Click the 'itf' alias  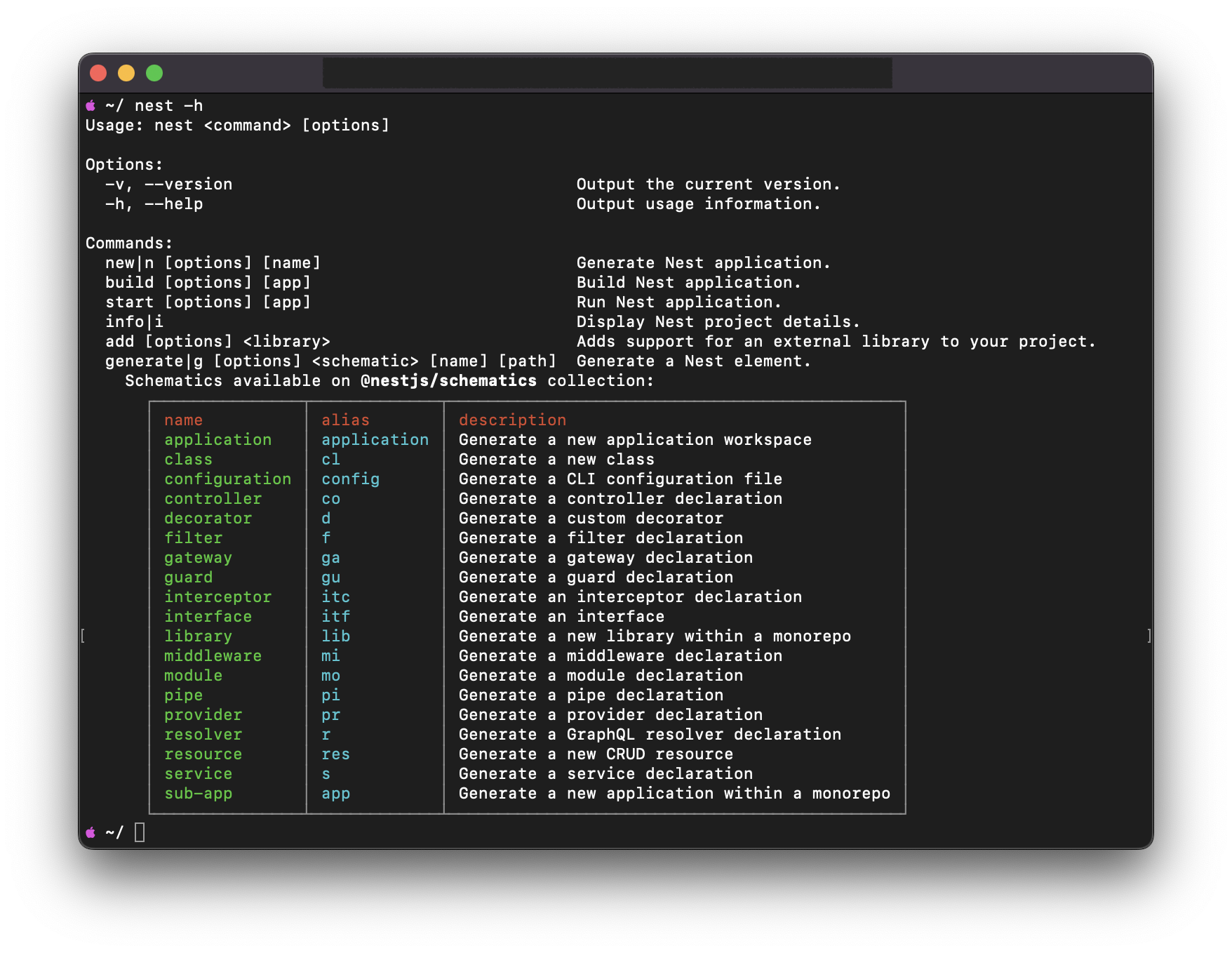coord(336,617)
